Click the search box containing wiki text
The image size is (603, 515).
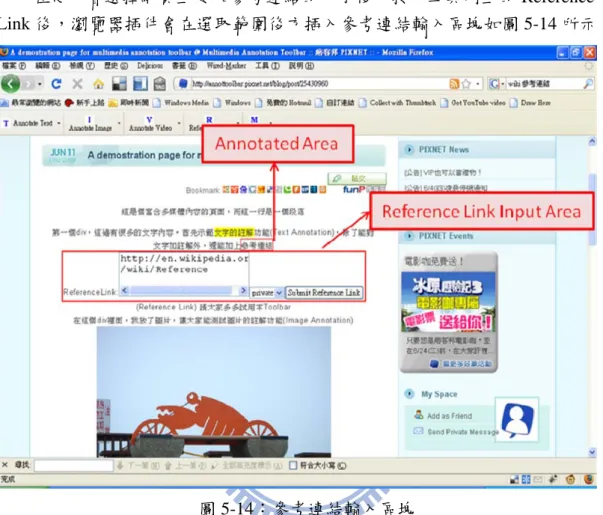pyautogui.click(x=544, y=83)
